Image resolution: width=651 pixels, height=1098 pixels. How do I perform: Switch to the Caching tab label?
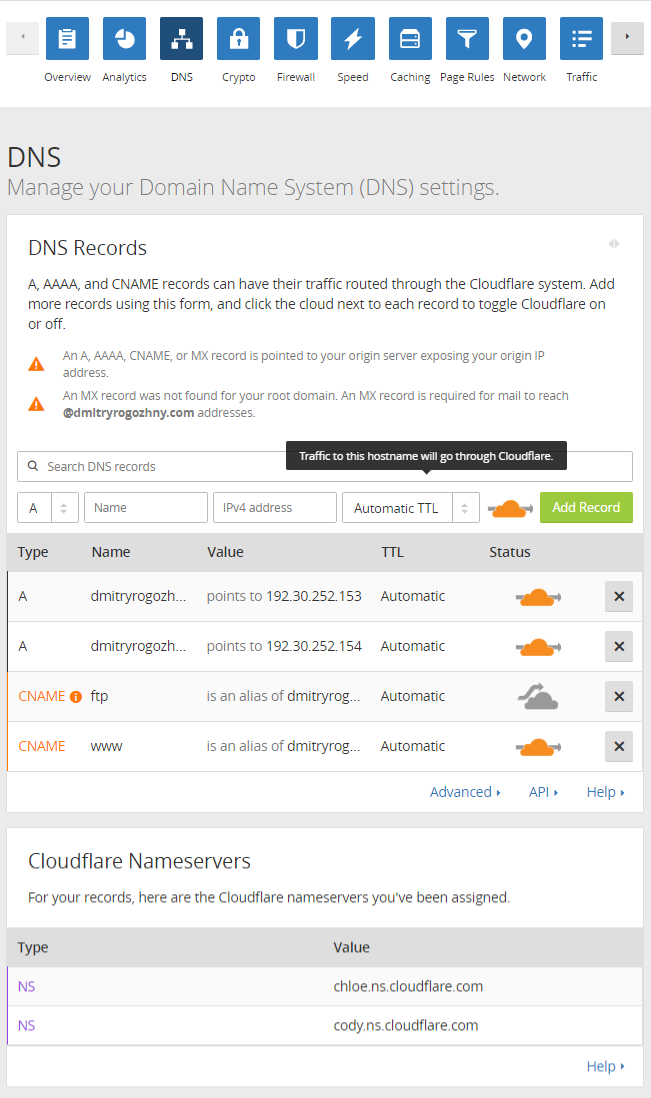[x=410, y=77]
